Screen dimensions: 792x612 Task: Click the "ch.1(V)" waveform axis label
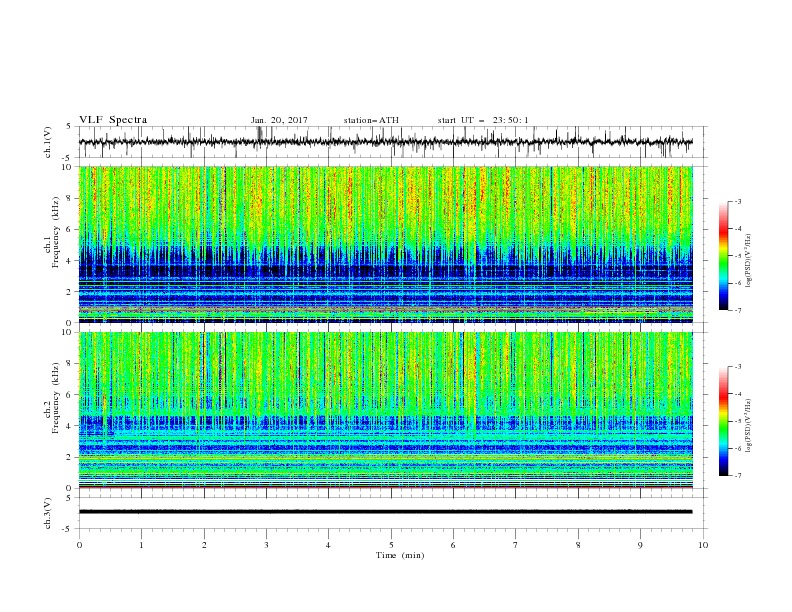tap(48, 142)
